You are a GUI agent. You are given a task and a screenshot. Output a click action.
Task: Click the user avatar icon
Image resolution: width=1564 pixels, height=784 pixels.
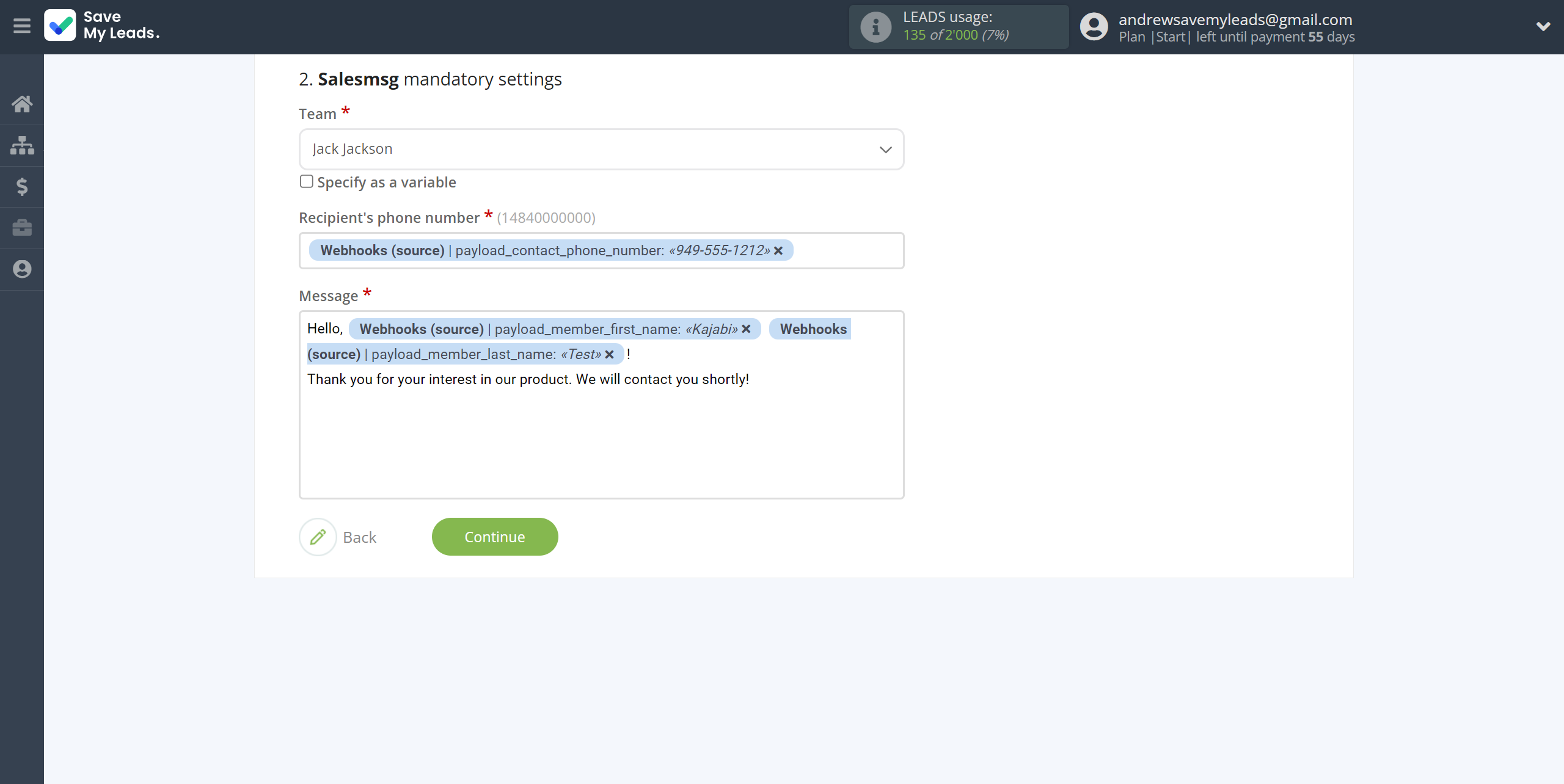pyautogui.click(x=1094, y=27)
